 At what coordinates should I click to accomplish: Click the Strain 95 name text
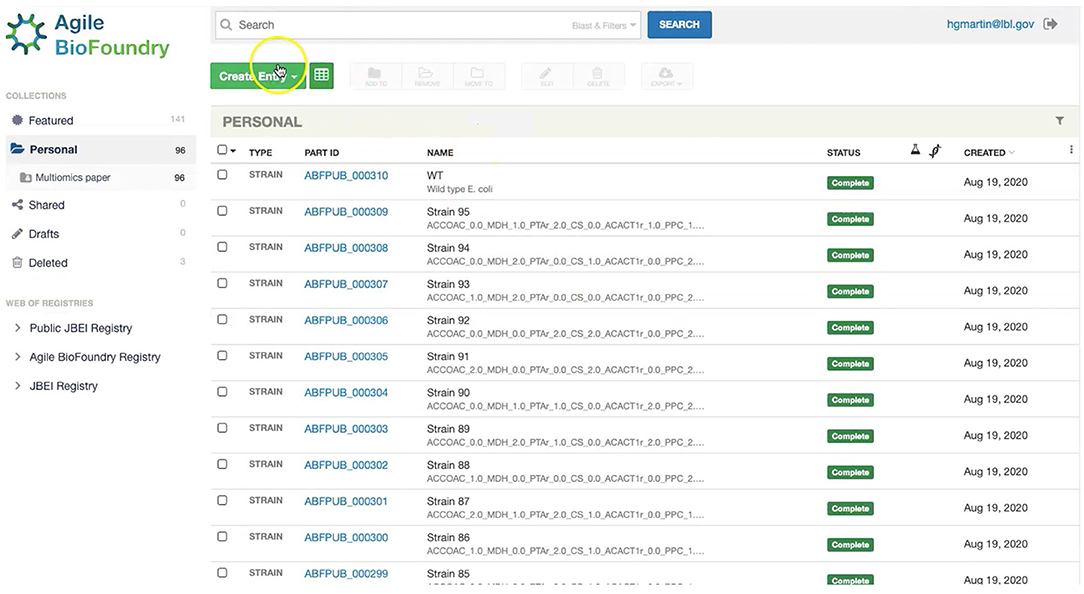pos(448,212)
